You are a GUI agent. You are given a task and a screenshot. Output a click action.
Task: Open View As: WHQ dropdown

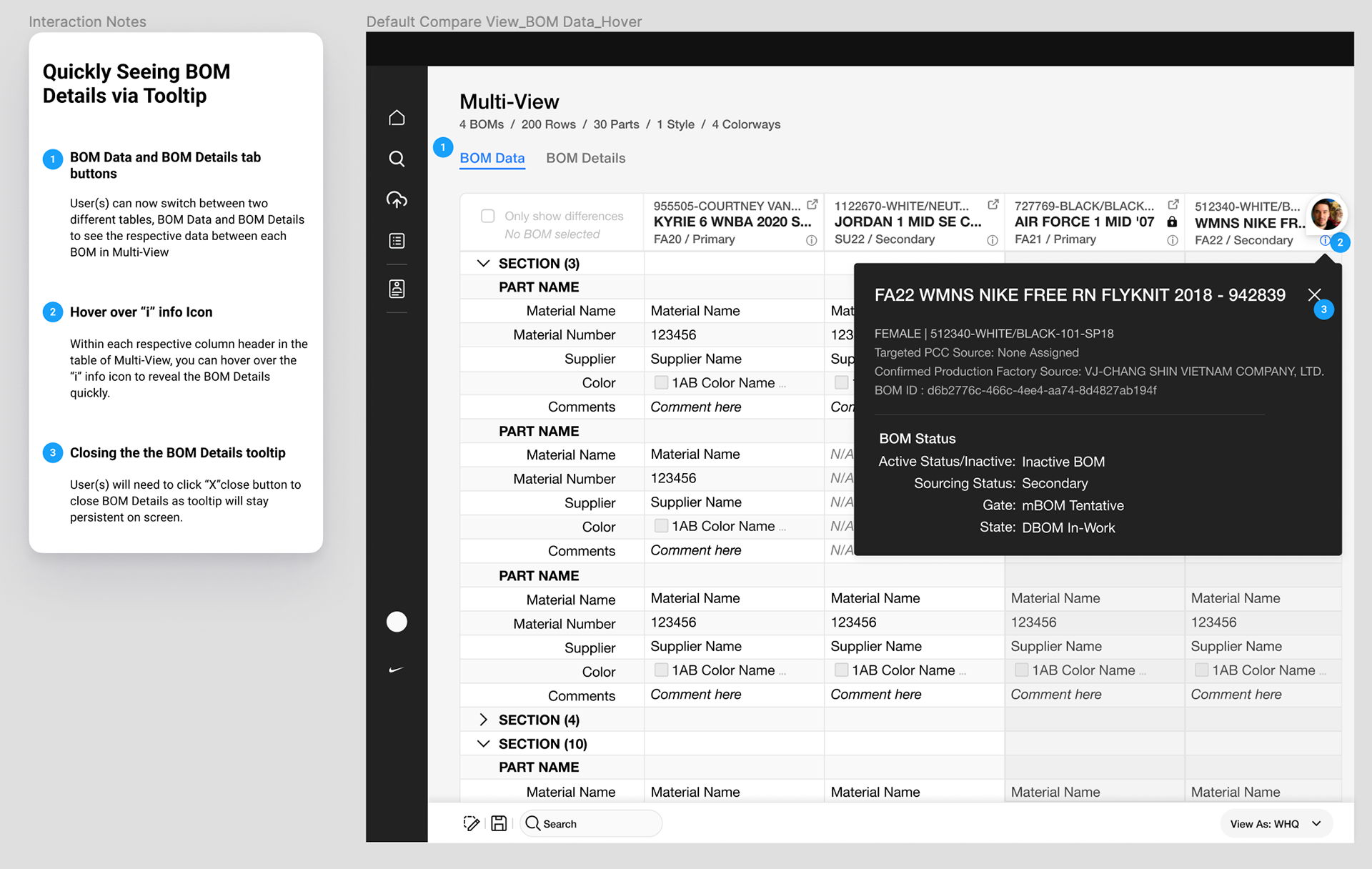1276,823
